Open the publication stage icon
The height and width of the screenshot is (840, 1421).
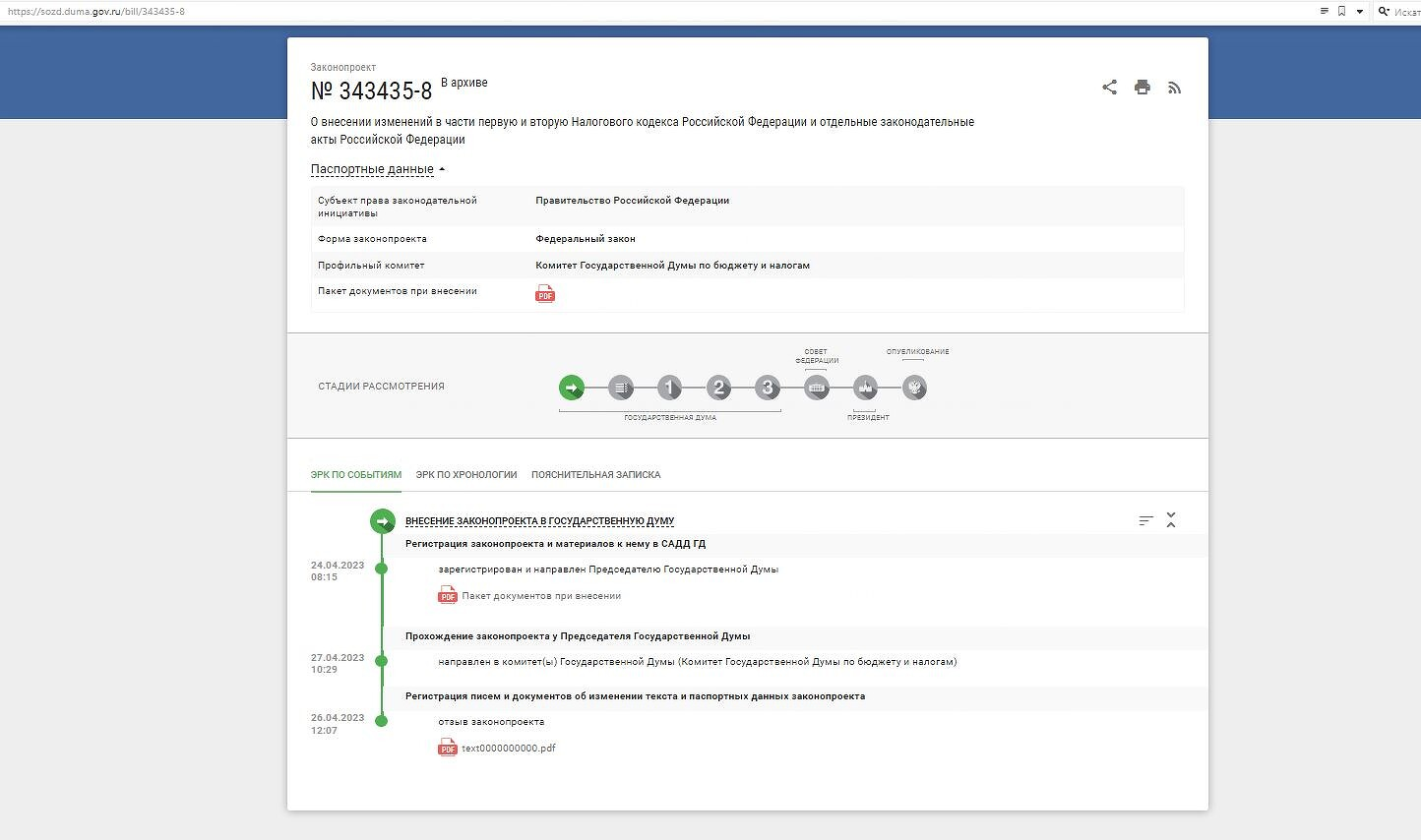(914, 388)
